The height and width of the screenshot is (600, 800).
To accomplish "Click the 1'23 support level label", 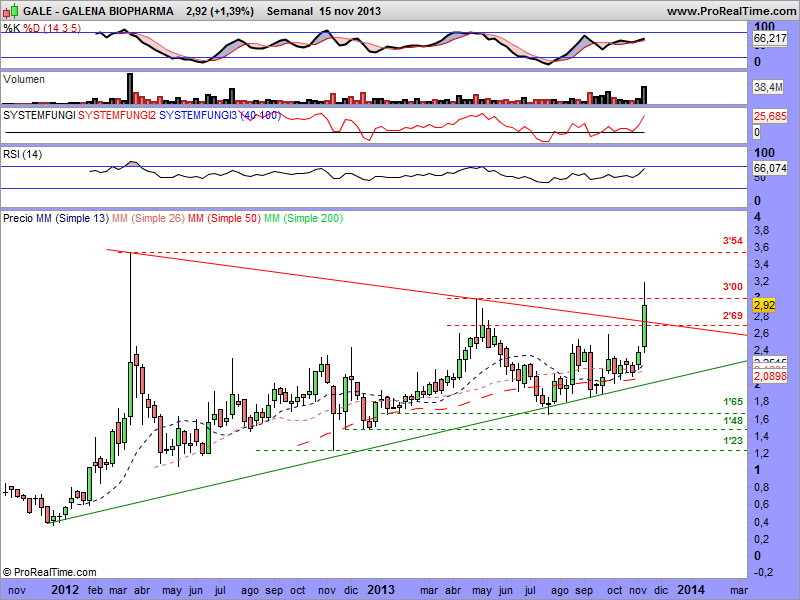I will [x=733, y=440].
